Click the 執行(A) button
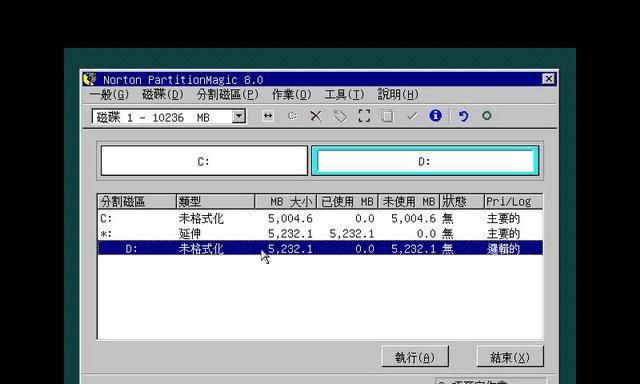 tap(415, 357)
